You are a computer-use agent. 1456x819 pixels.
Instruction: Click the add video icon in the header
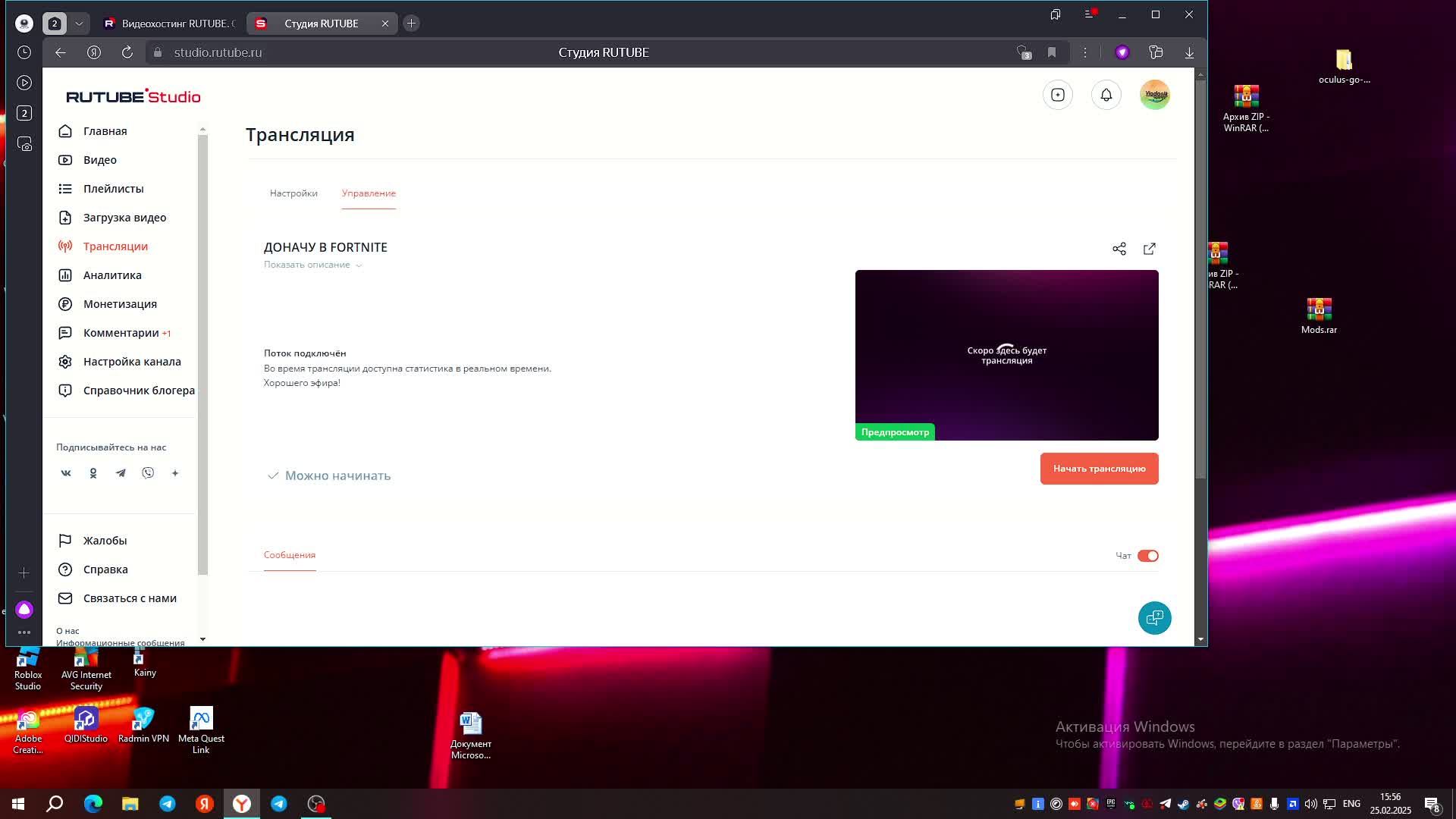tap(1057, 95)
